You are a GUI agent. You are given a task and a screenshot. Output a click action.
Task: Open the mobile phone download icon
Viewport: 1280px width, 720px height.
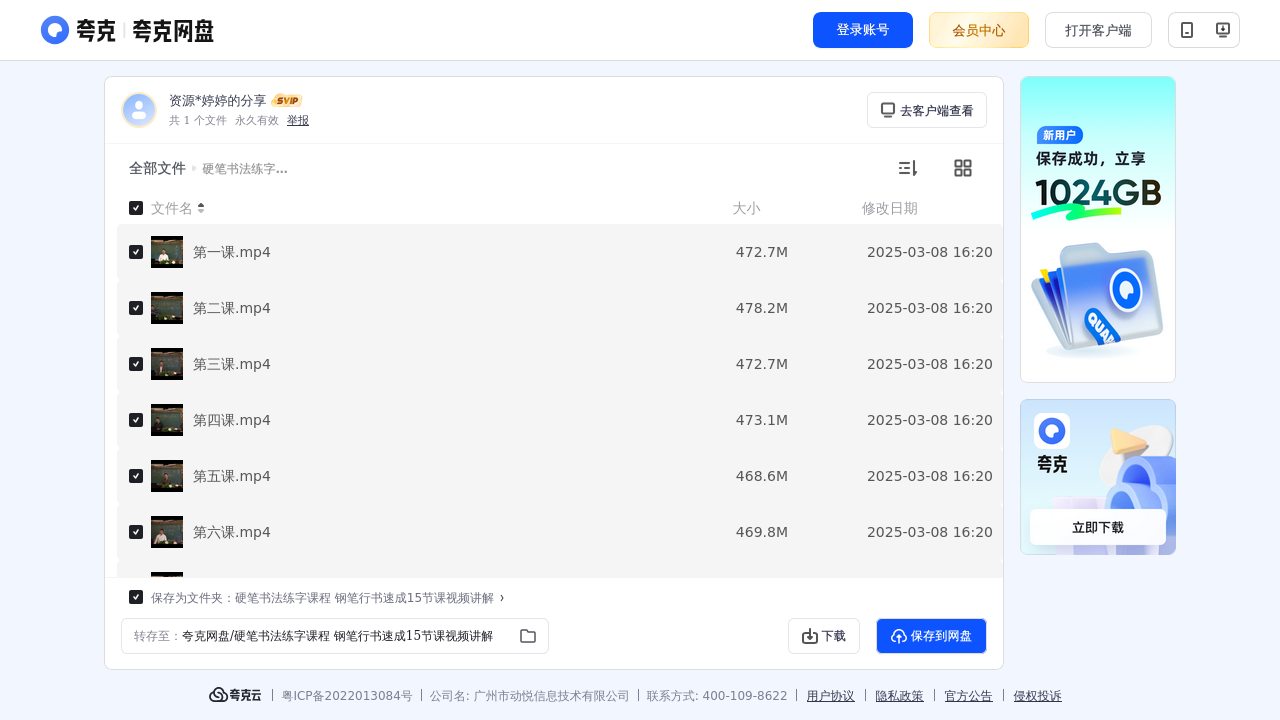1187,30
